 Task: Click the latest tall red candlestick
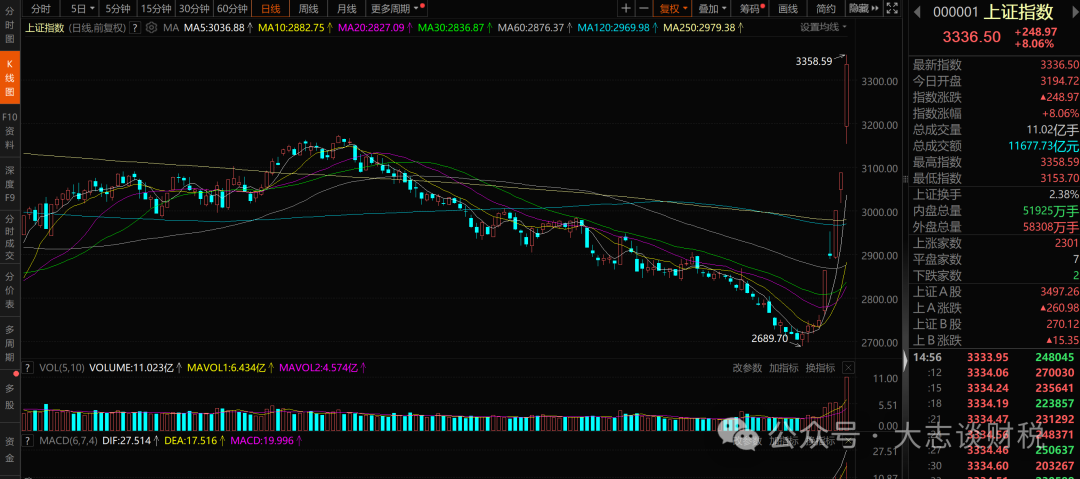click(x=847, y=95)
